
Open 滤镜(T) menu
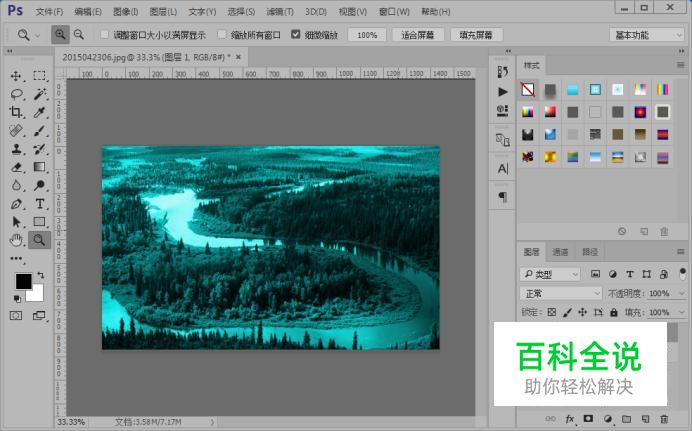(x=280, y=12)
